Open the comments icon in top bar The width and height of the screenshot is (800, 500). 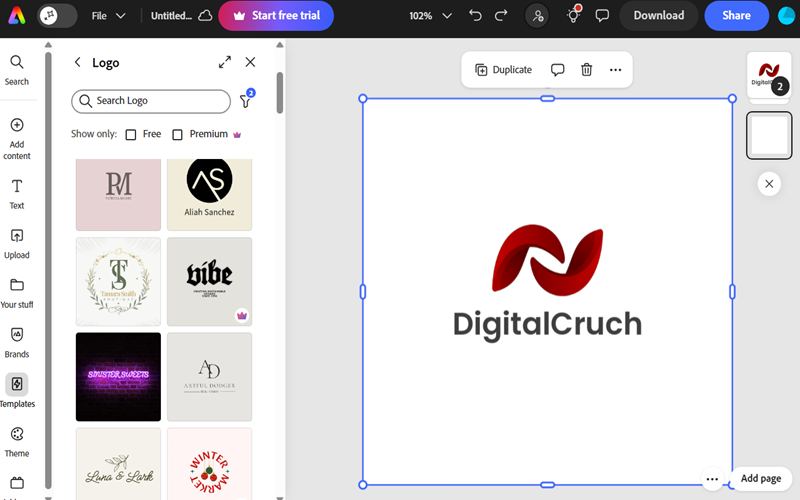pyautogui.click(x=602, y=16)
